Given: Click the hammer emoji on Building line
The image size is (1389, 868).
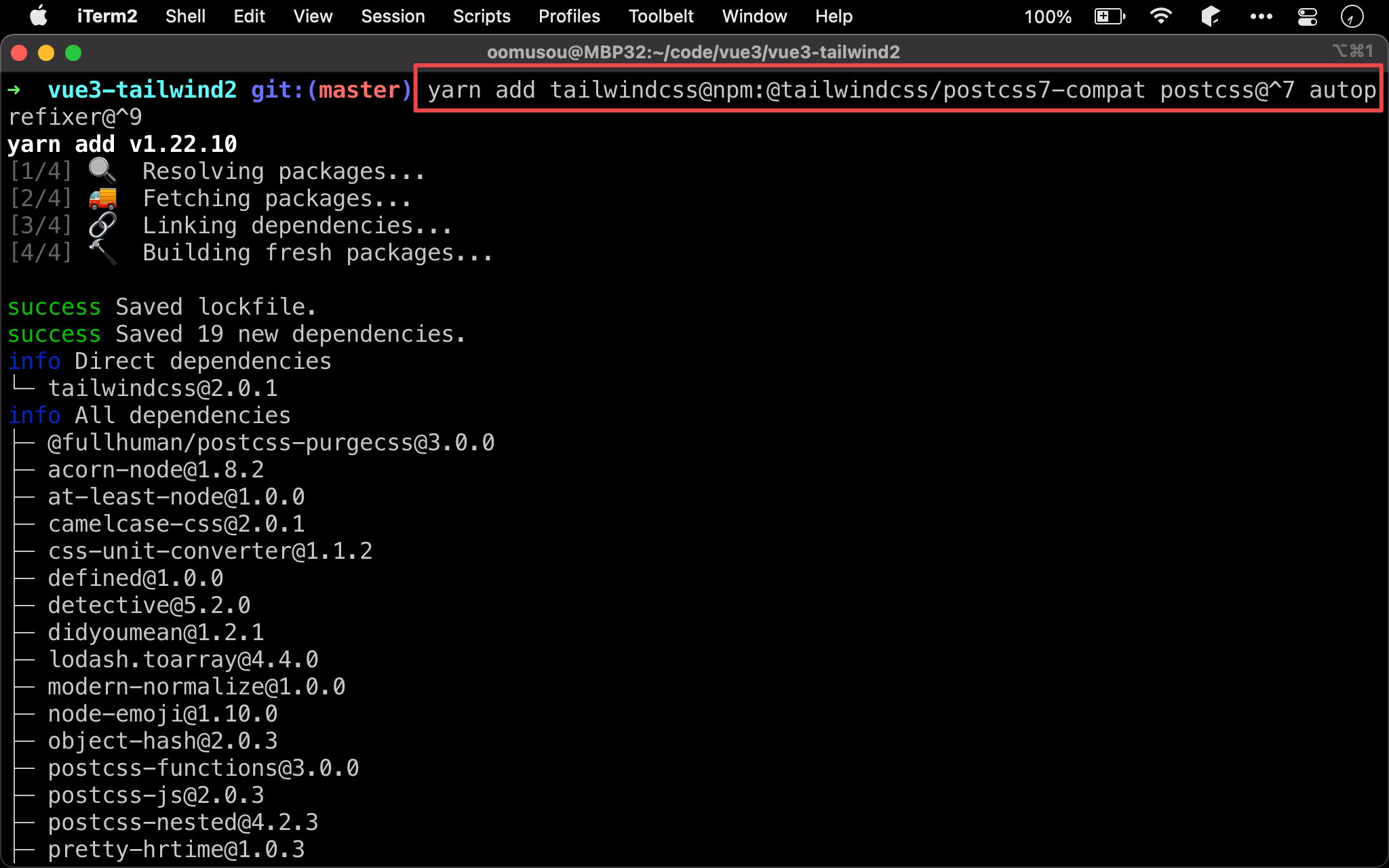Looking at the screenshot, I should click(102, 252).
